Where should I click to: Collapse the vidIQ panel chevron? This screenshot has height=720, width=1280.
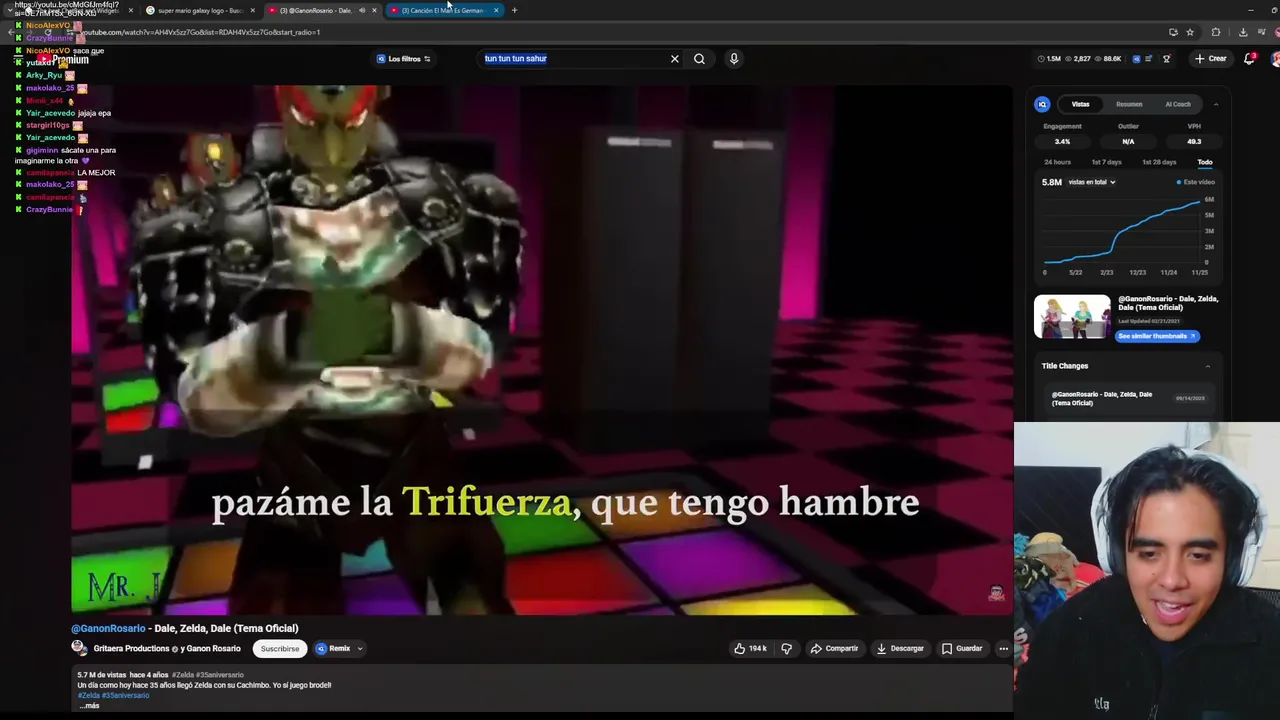(x=1216, y=104)
